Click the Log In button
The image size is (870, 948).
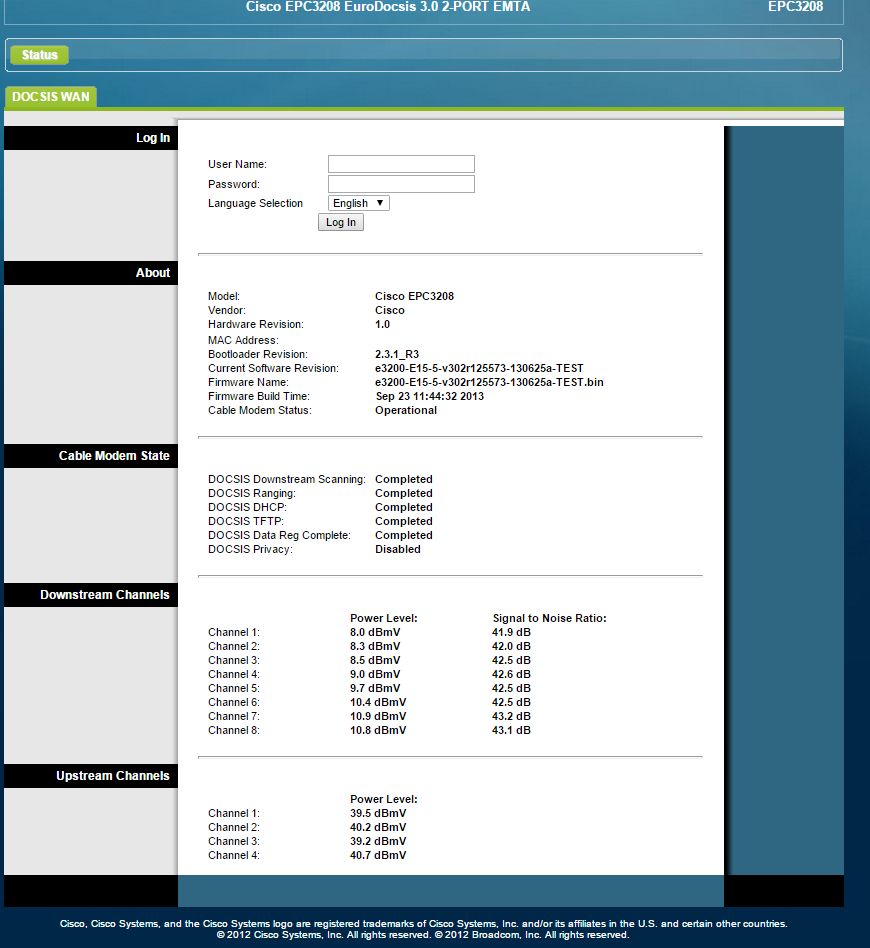point(341,222)
